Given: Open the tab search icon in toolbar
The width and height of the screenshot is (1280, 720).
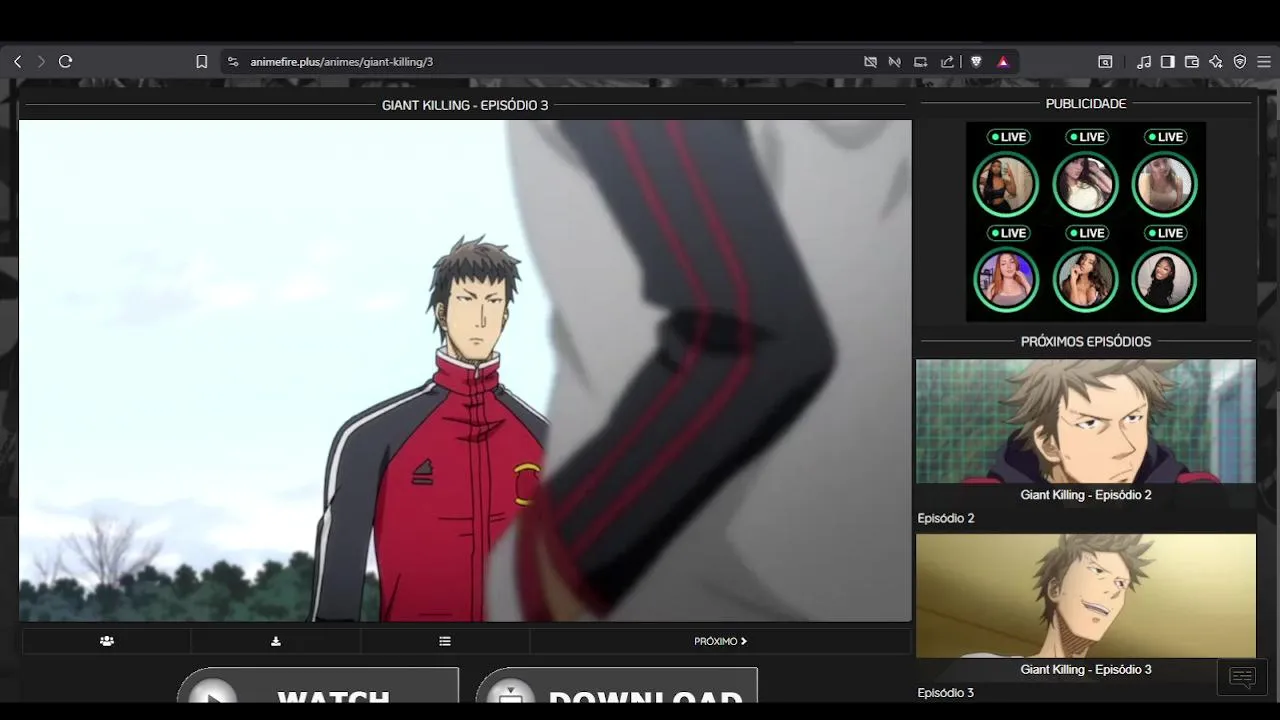Looking at the screenshot, I should pyautogui.click(x=1105, y=62).
